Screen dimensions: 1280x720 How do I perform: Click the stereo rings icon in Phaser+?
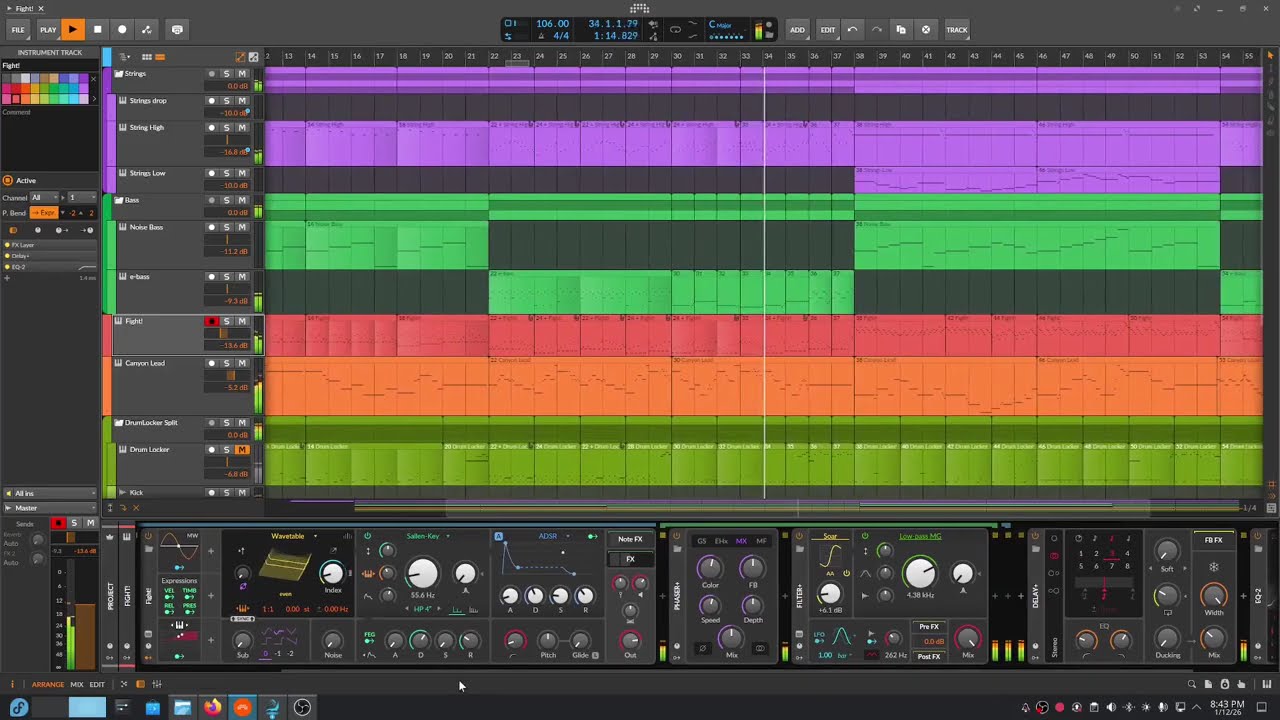tap(760, 649)
